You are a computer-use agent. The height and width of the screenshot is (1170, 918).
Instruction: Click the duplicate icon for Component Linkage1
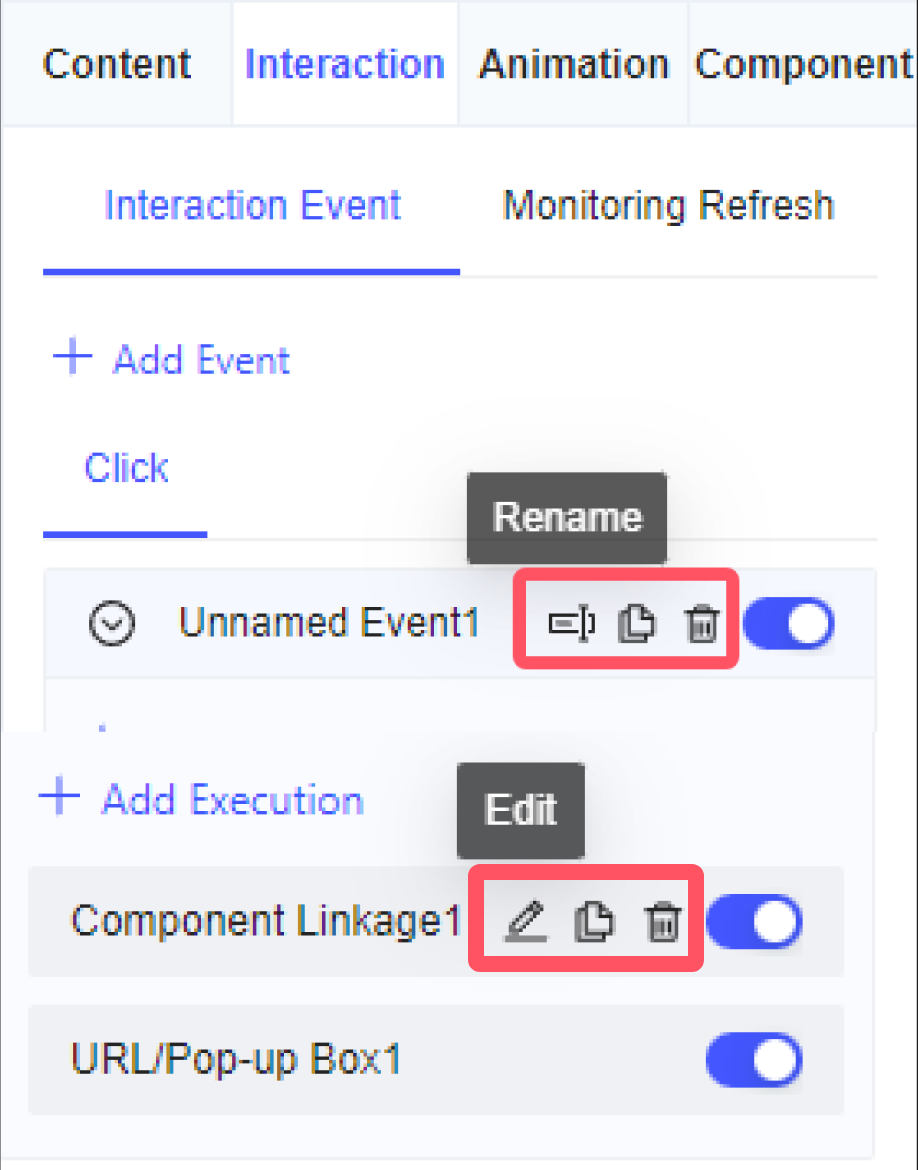595,921
